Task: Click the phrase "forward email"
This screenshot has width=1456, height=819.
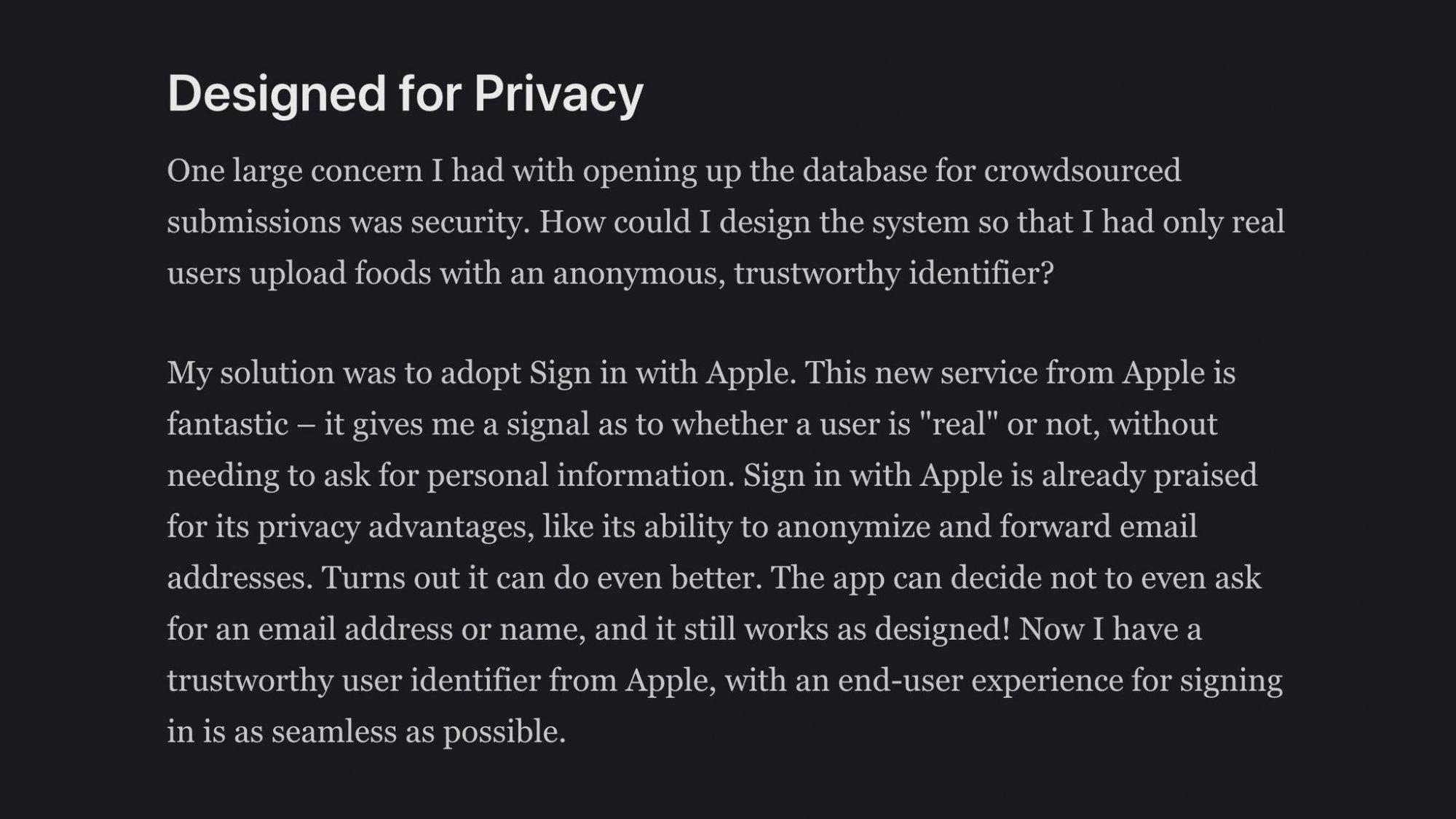Action: click(x=1098, y=527)
